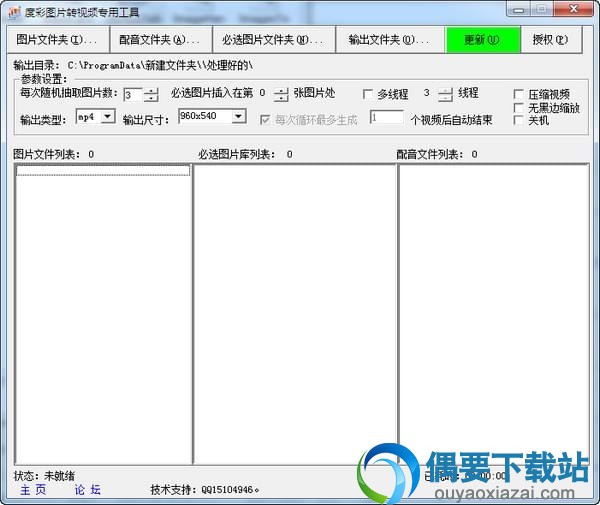This screenshot has width=600, height=505.
Task: Decrease the 每次随机抽取图片数 value with down arrow
Action: [152, 98]
